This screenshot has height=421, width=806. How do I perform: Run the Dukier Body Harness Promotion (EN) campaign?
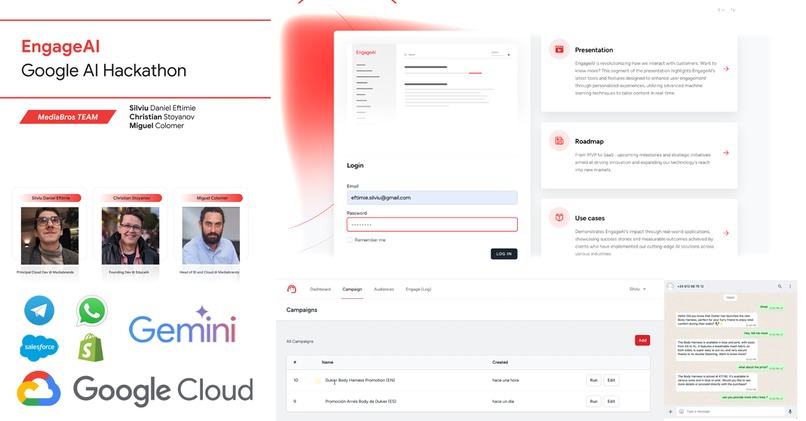594,380
